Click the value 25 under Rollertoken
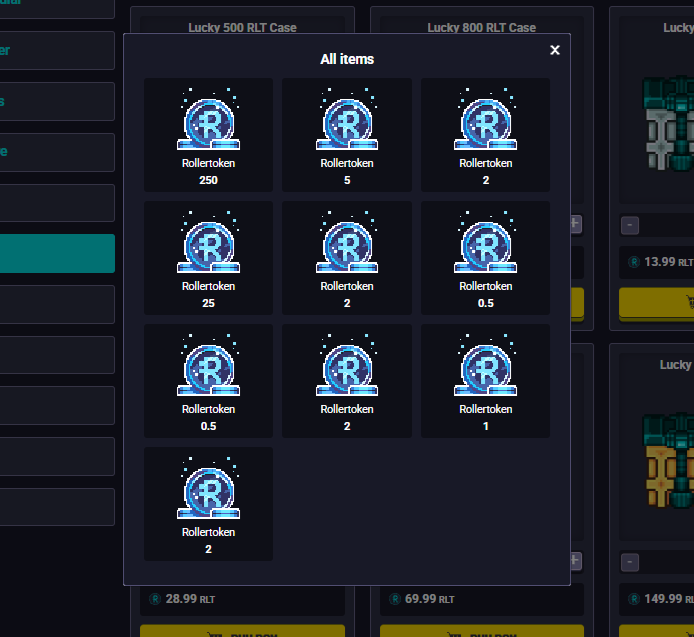Image resolution: width=694 pixels, height=637 pixels. (x=208, y=303)
